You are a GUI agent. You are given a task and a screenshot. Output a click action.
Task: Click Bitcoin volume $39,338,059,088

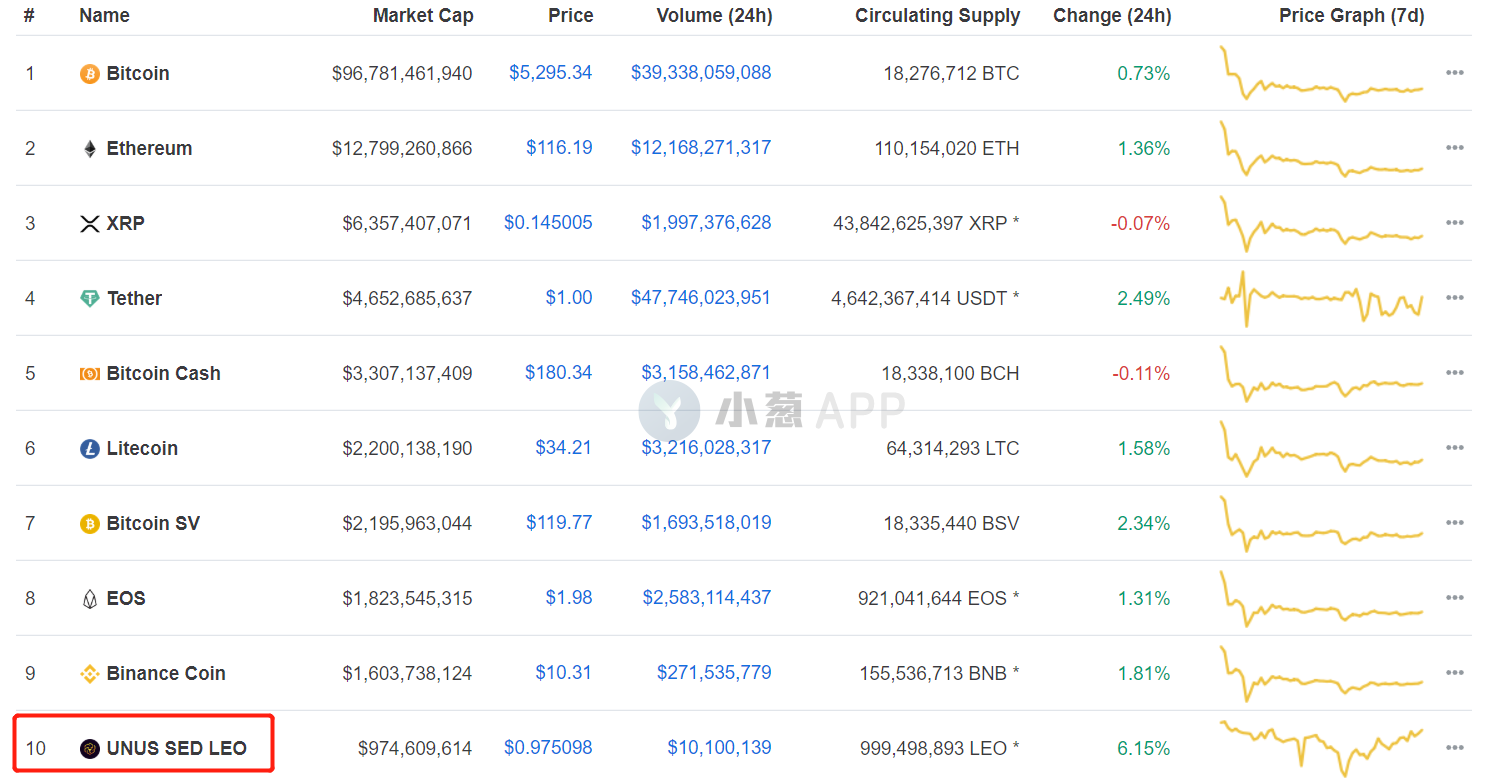tap(701, 73)
